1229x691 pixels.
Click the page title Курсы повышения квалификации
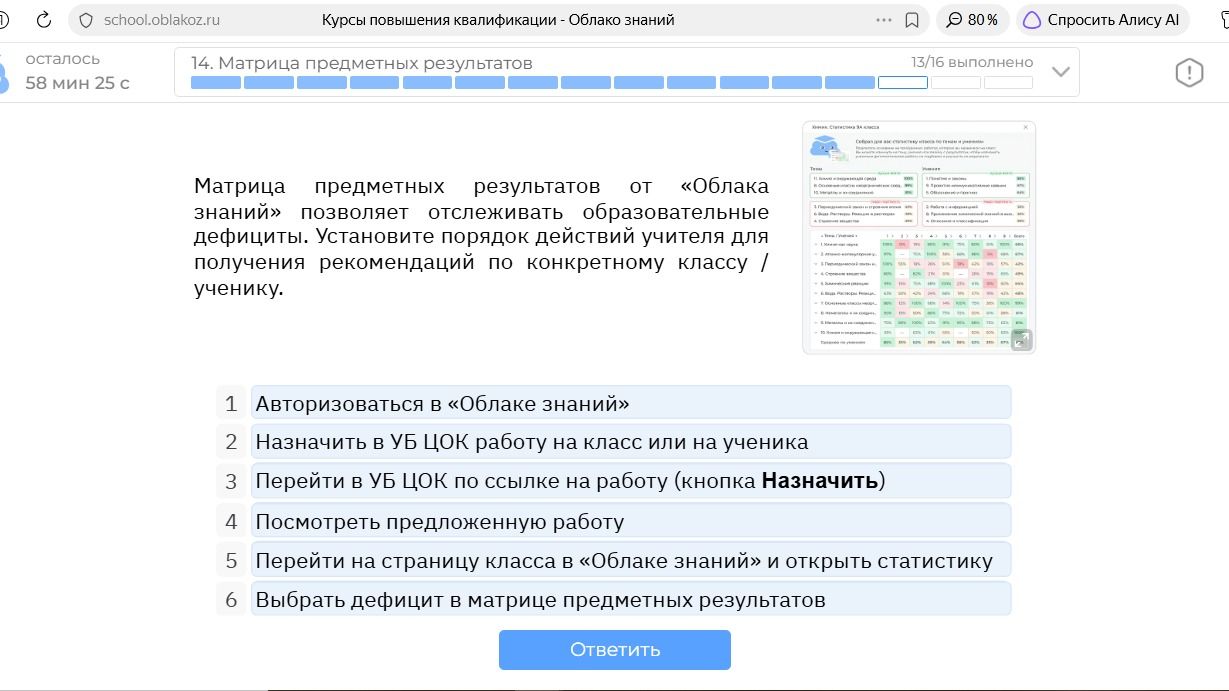click(x=498, y=20)
